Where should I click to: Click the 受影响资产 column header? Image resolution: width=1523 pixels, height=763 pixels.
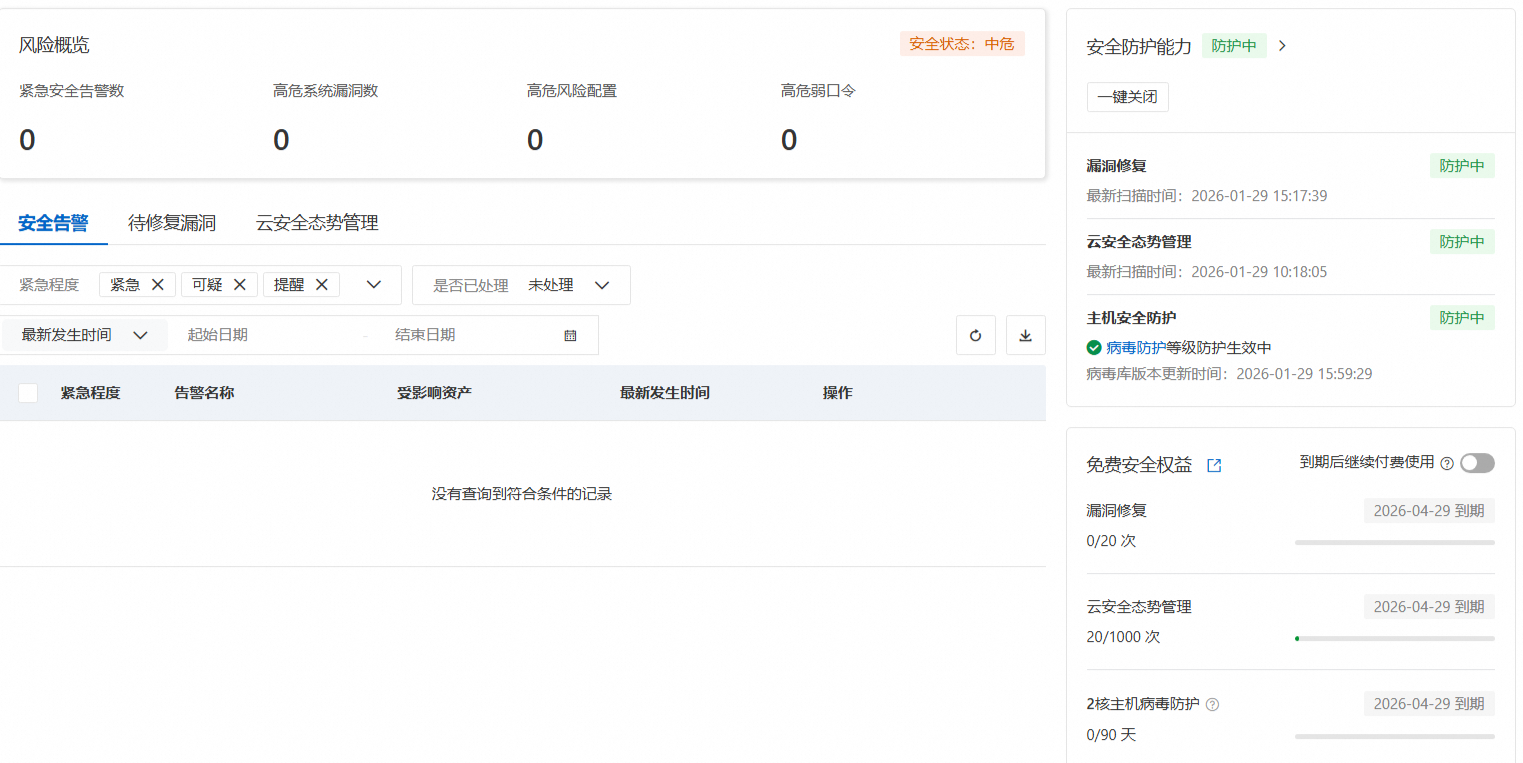tap(434, 393)
